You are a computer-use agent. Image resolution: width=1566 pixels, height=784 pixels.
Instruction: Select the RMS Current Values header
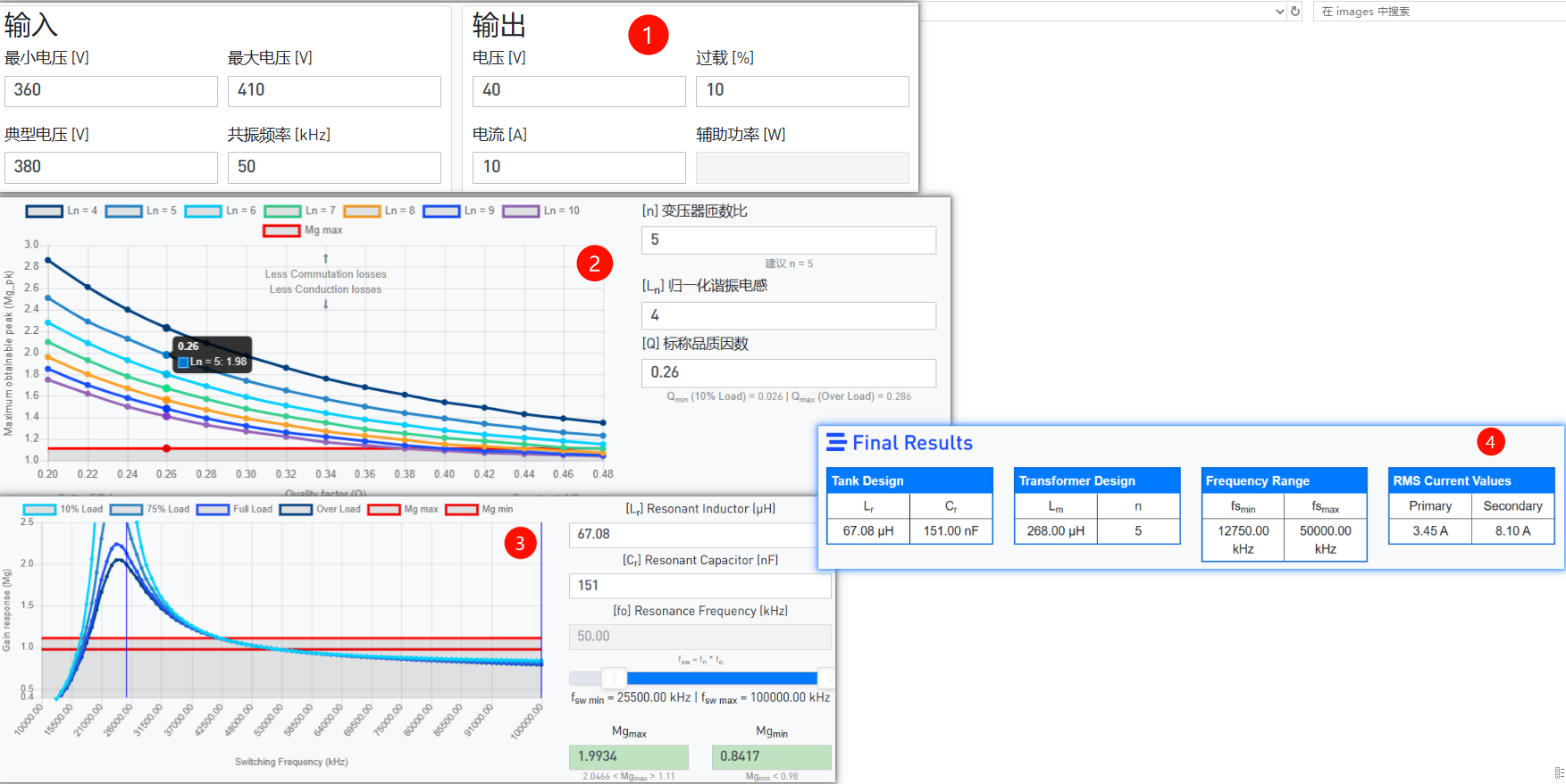1470,481
